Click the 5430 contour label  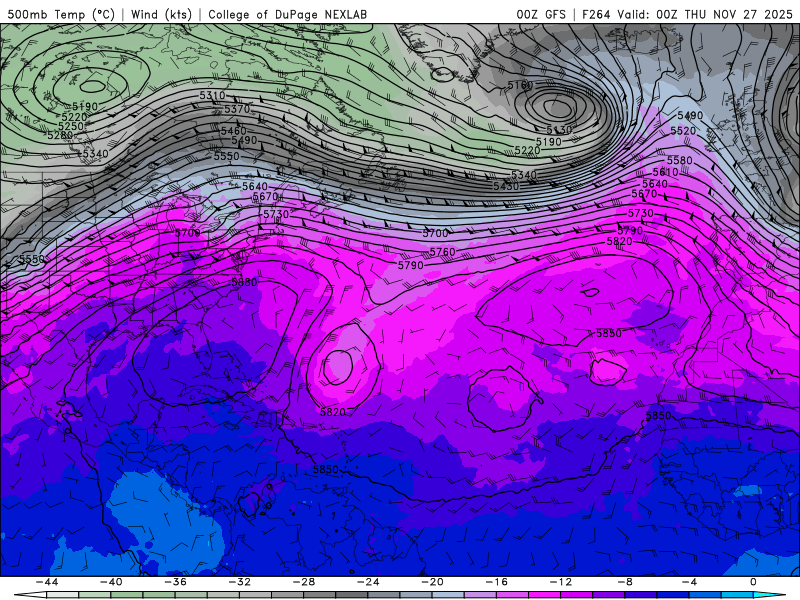tap(506, 186)
